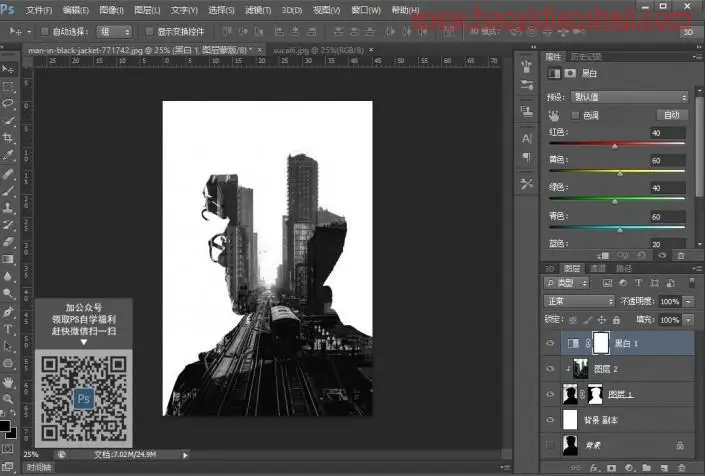Select the Brush tool
705x476 pixels.
[8, 191]
